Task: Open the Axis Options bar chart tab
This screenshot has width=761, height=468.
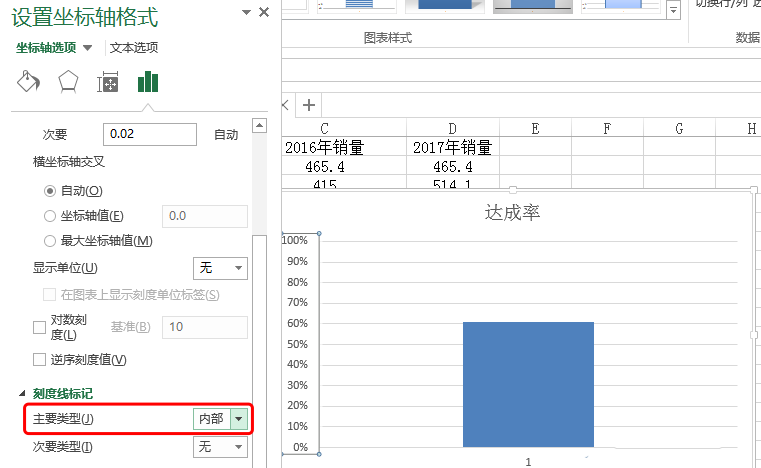Action: click(x=148, y=82)
